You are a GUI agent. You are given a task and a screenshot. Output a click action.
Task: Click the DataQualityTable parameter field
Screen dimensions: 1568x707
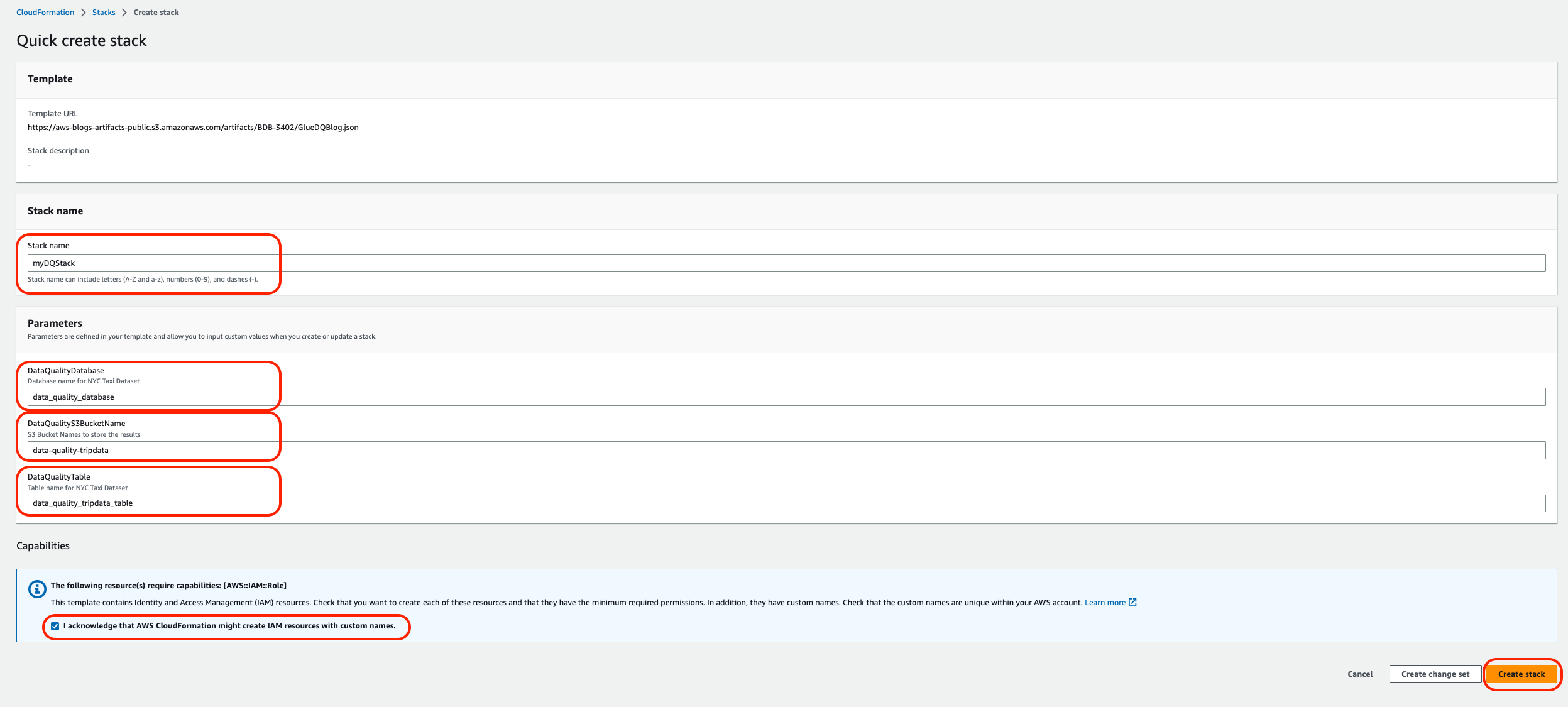click(x=786, y=503)
